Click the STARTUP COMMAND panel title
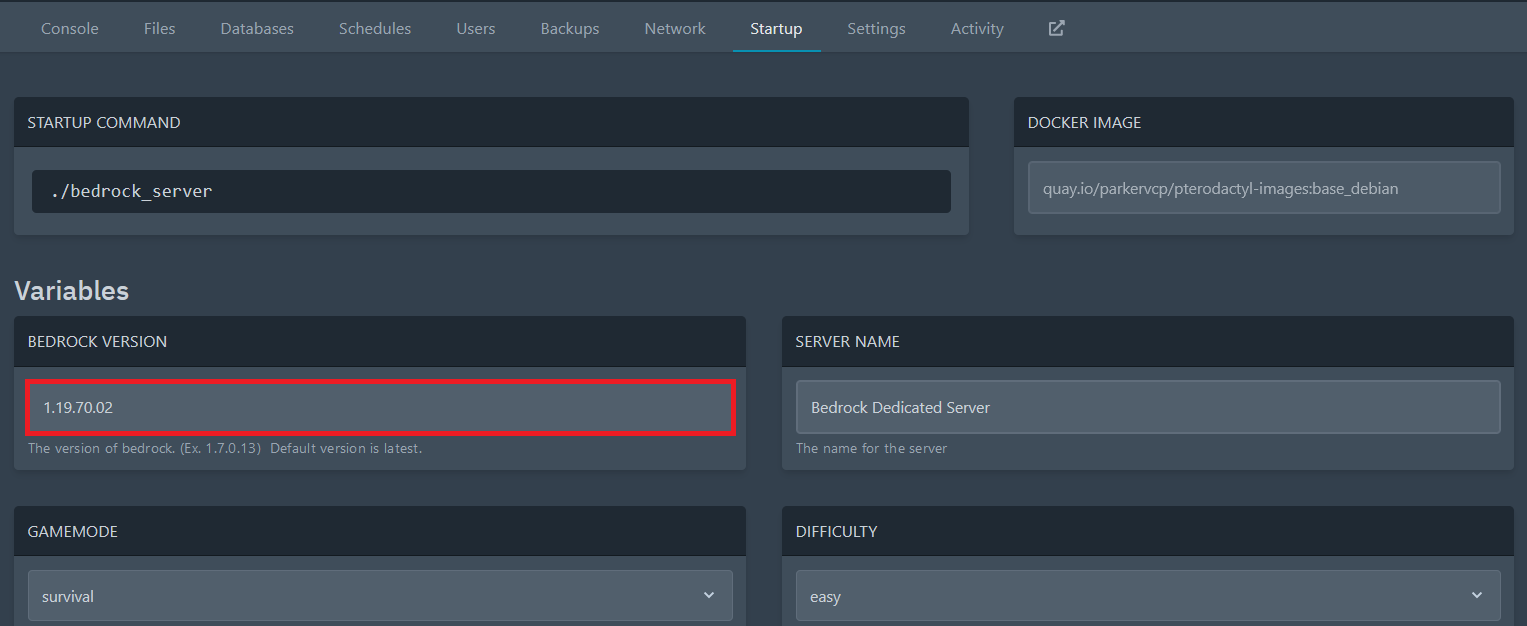1527x626 pixels. [x=104, y=123]
